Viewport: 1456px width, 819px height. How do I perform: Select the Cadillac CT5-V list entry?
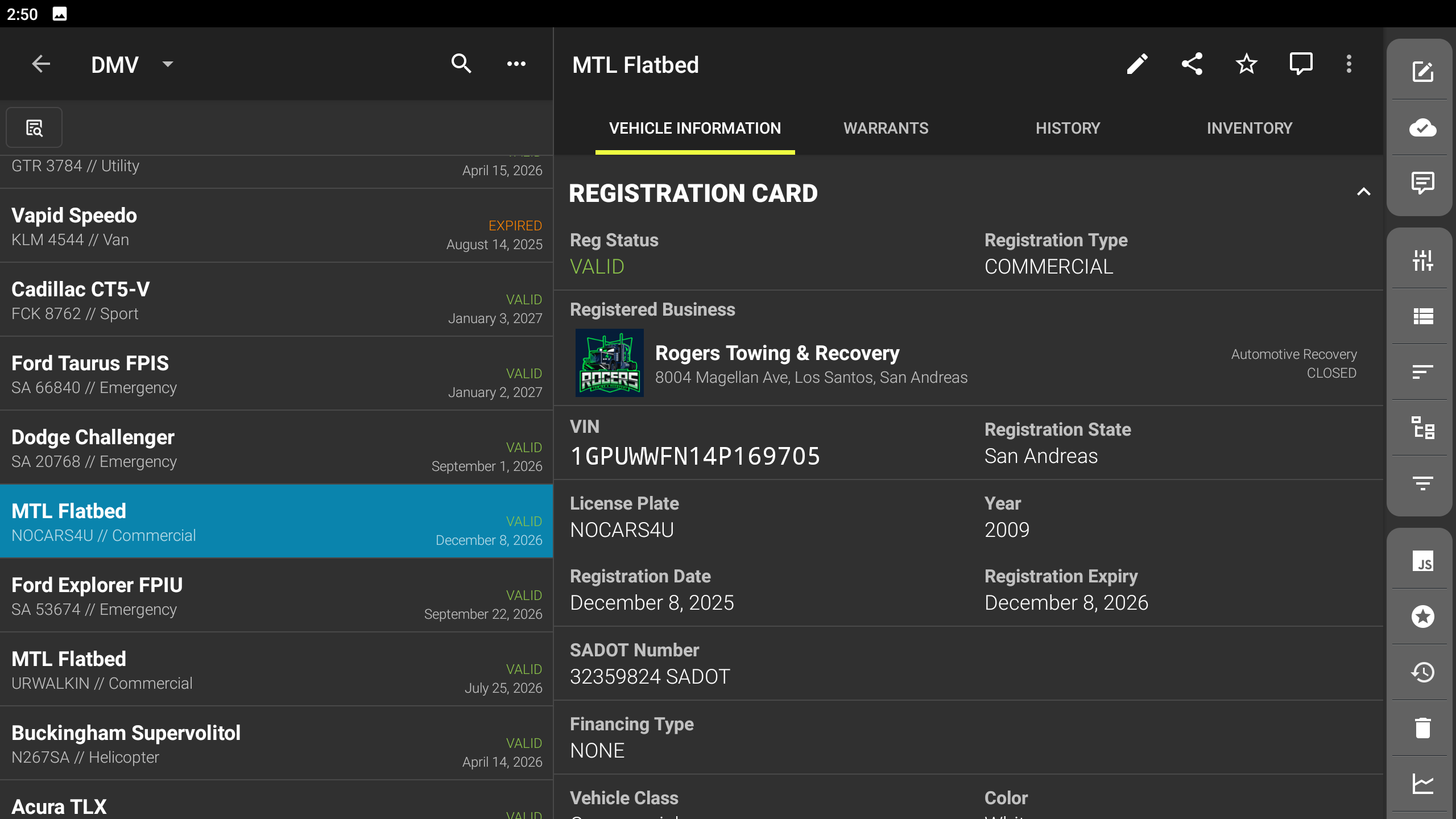pos(276,300)
